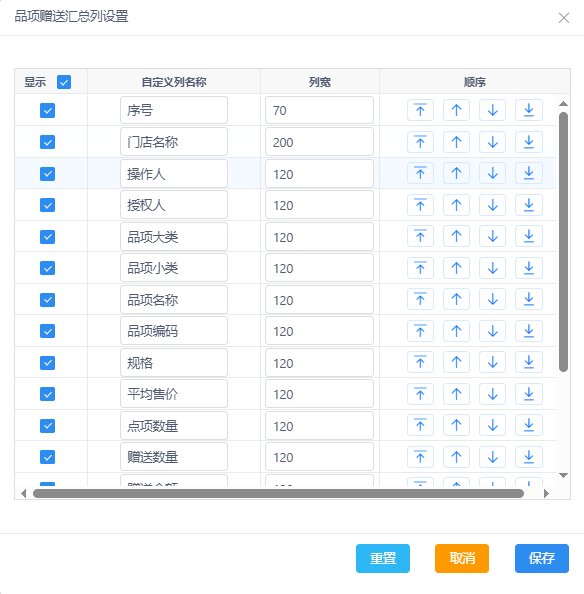Click the custom name field showing 品项编码
This screenshot has height=594, width=584.
click(x=174, y=331)
